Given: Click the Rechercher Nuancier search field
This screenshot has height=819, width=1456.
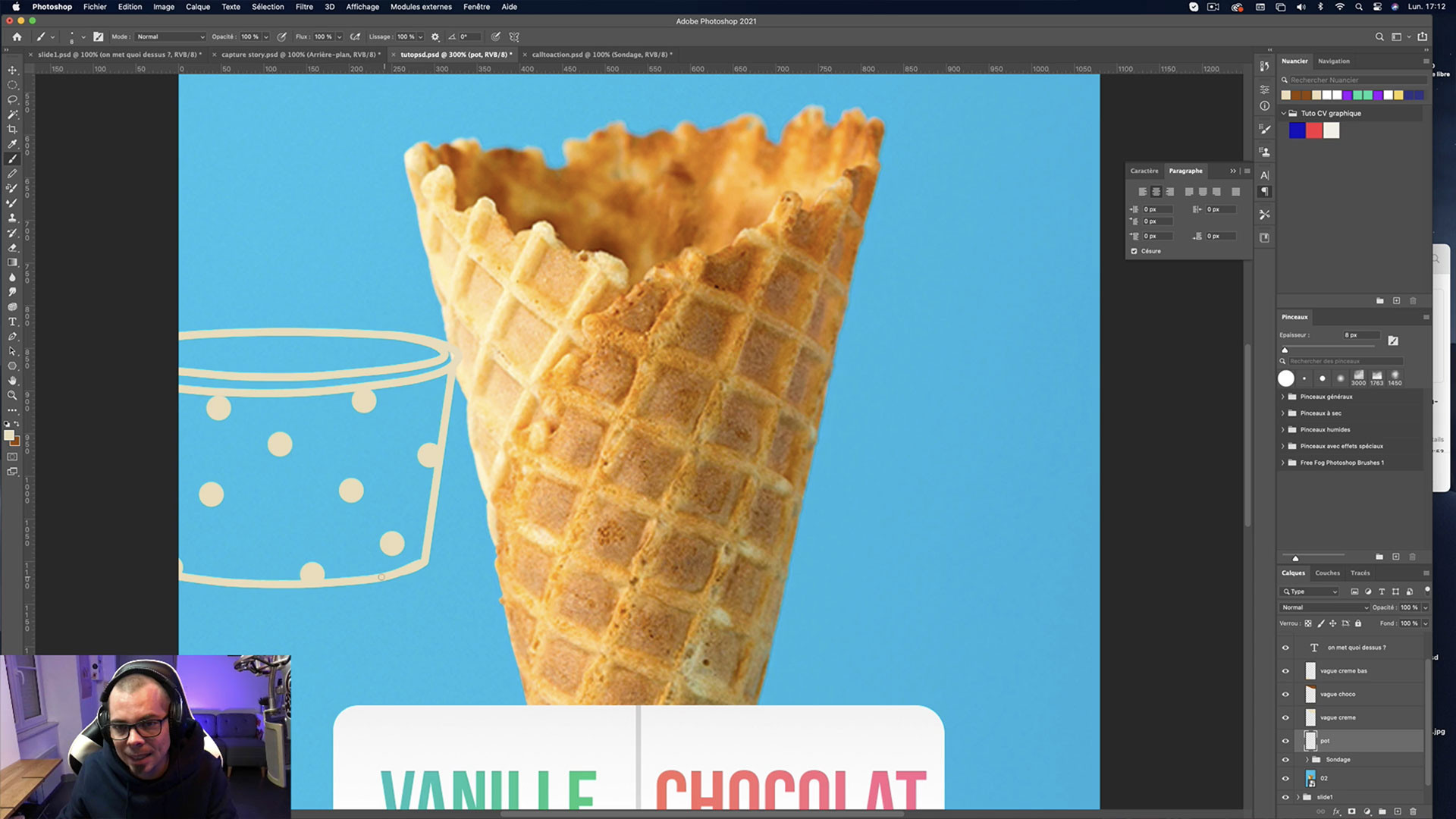Looking at the screenshot, I should tap(1357, 80).
